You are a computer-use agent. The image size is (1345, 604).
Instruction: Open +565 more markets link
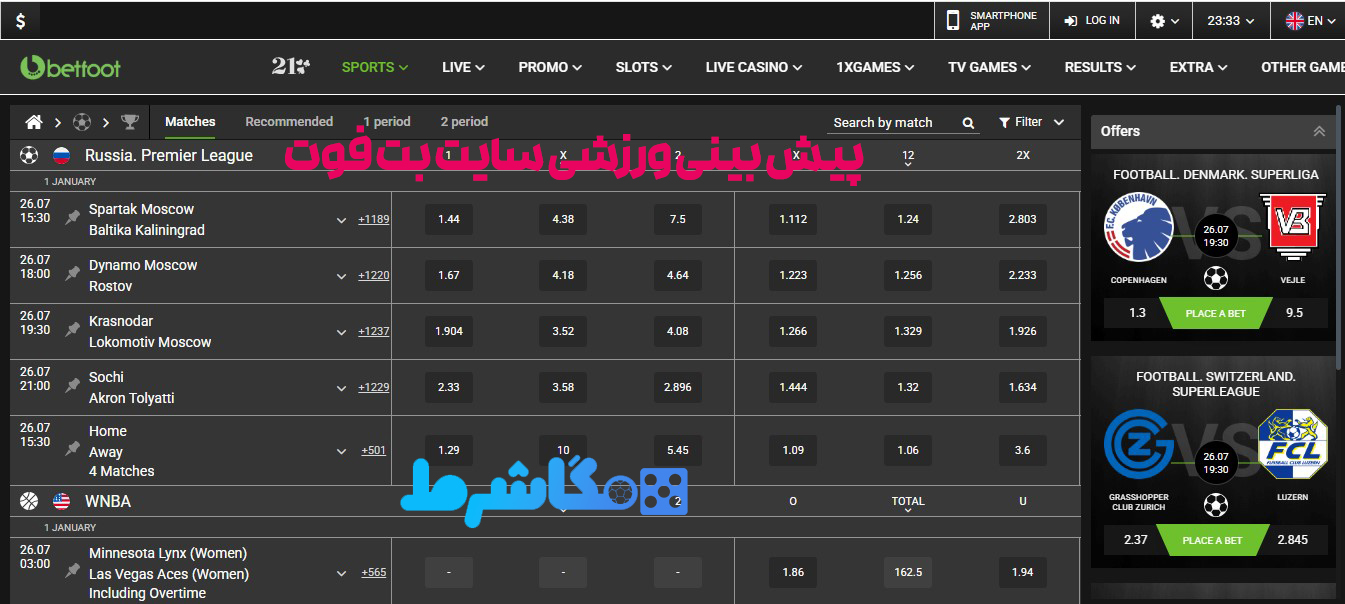click(x=374, y=572)
